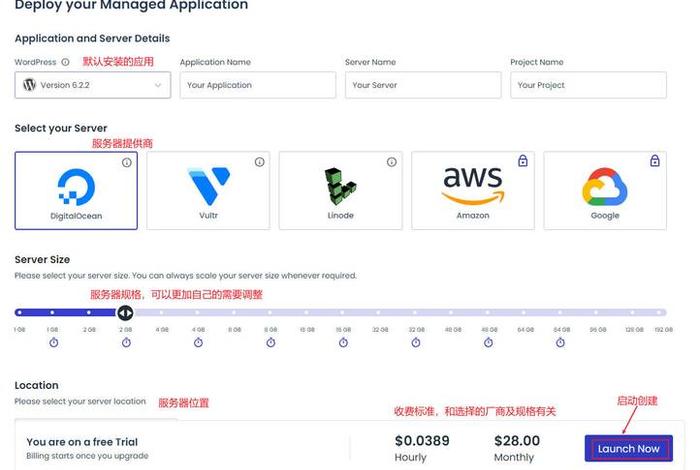700x470 pixels.
Task: Select DigitalOcean as the server provider
Action: tap(76, 191)
